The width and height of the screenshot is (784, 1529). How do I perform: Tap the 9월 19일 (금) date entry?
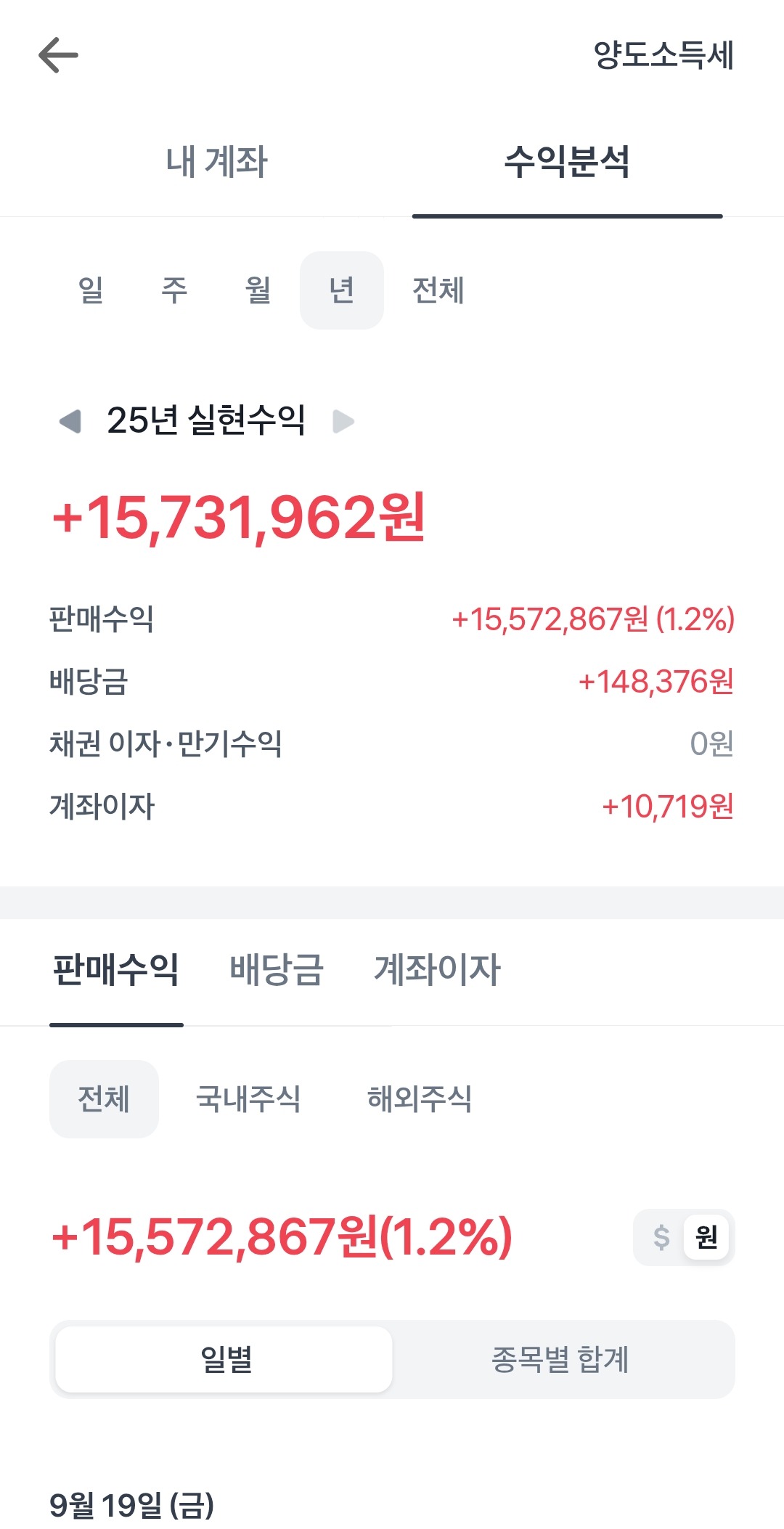pyautogui.click(x=132, y=1505)
